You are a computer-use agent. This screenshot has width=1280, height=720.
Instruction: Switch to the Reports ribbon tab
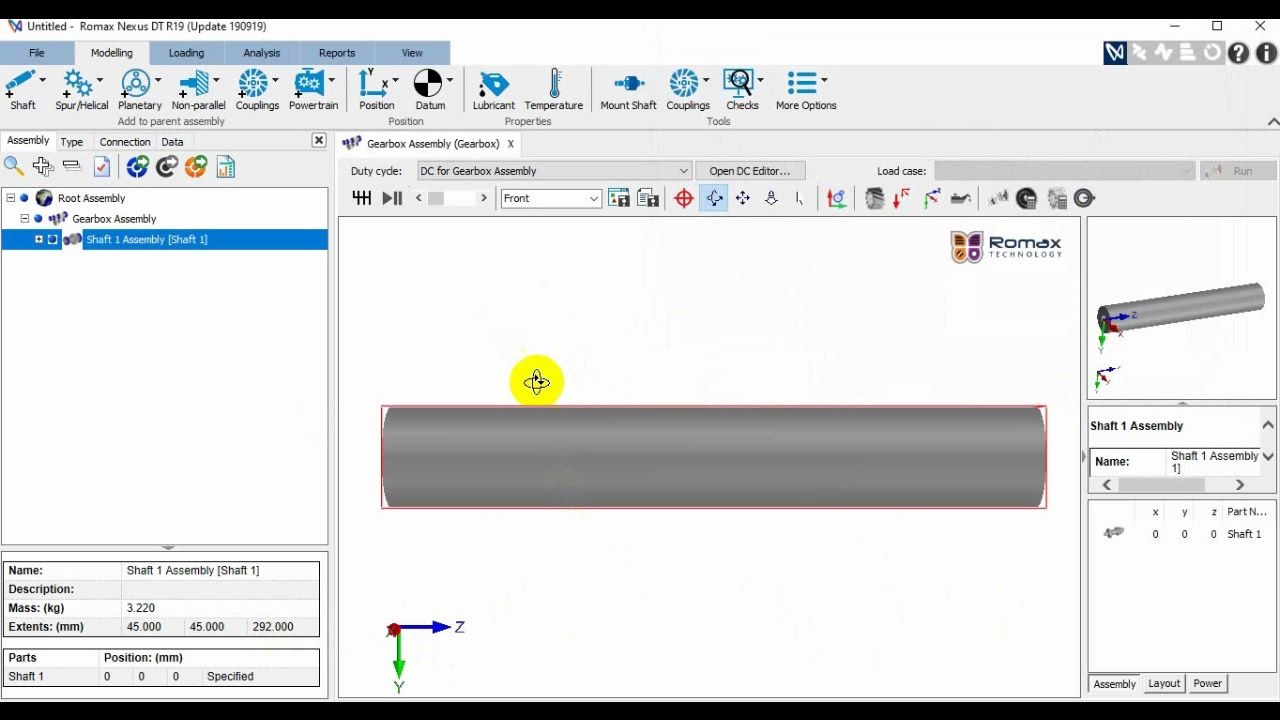tap(337, 53)
